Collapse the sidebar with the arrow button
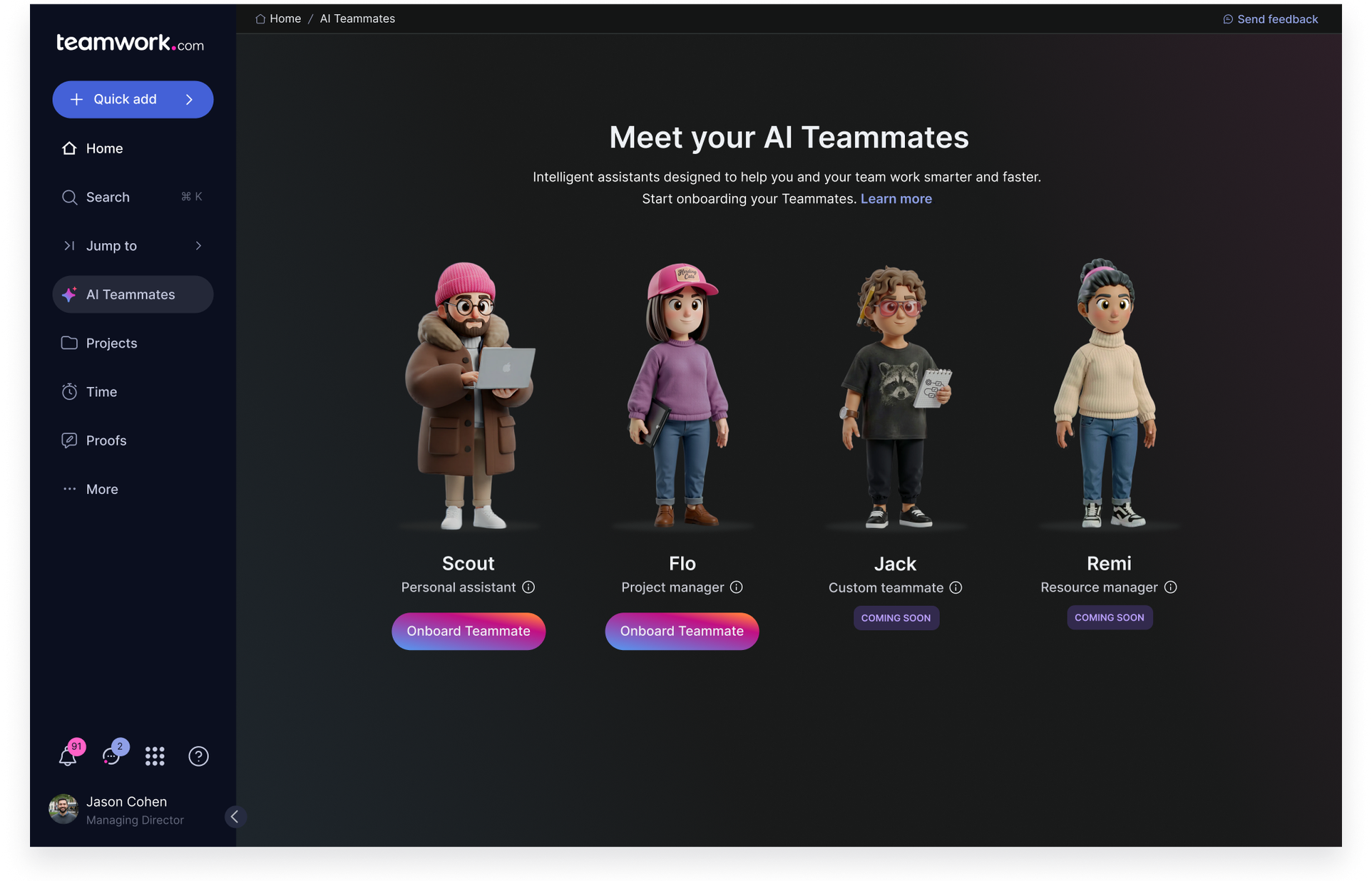 tap(235, 817)
